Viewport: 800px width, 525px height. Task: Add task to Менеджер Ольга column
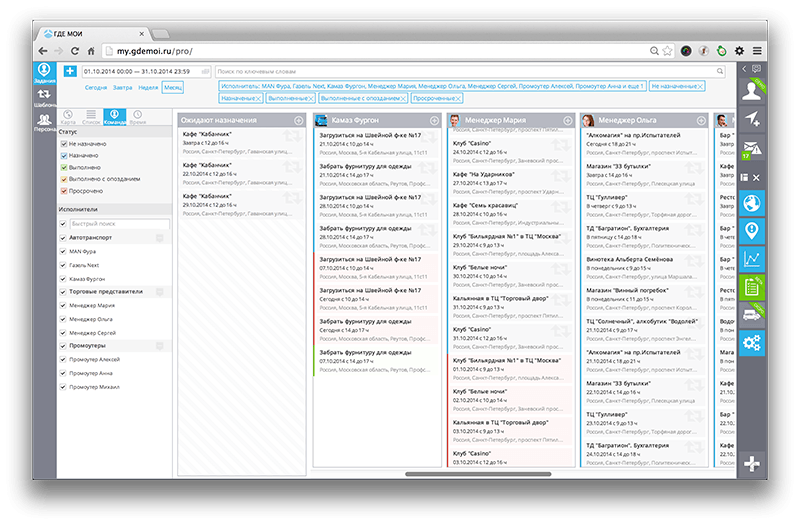coord(702,120)
